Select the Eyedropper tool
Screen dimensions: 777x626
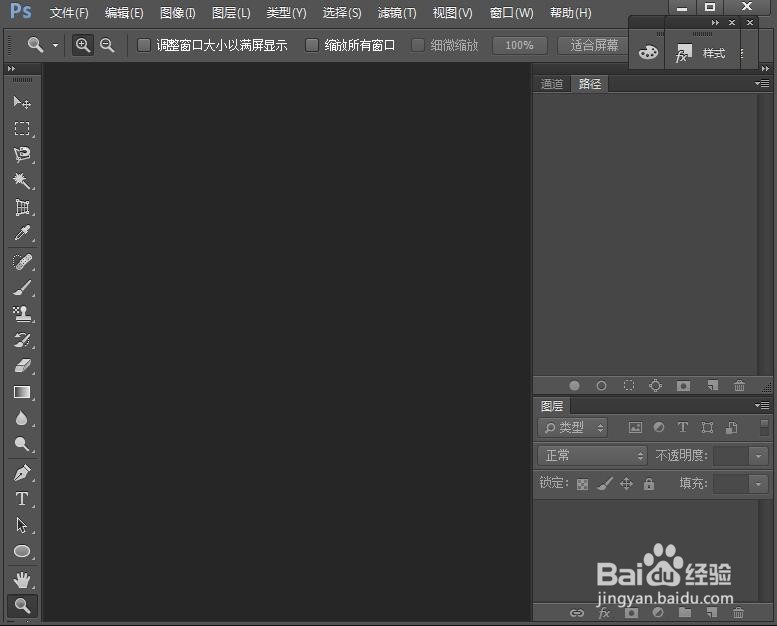(22, 233)
